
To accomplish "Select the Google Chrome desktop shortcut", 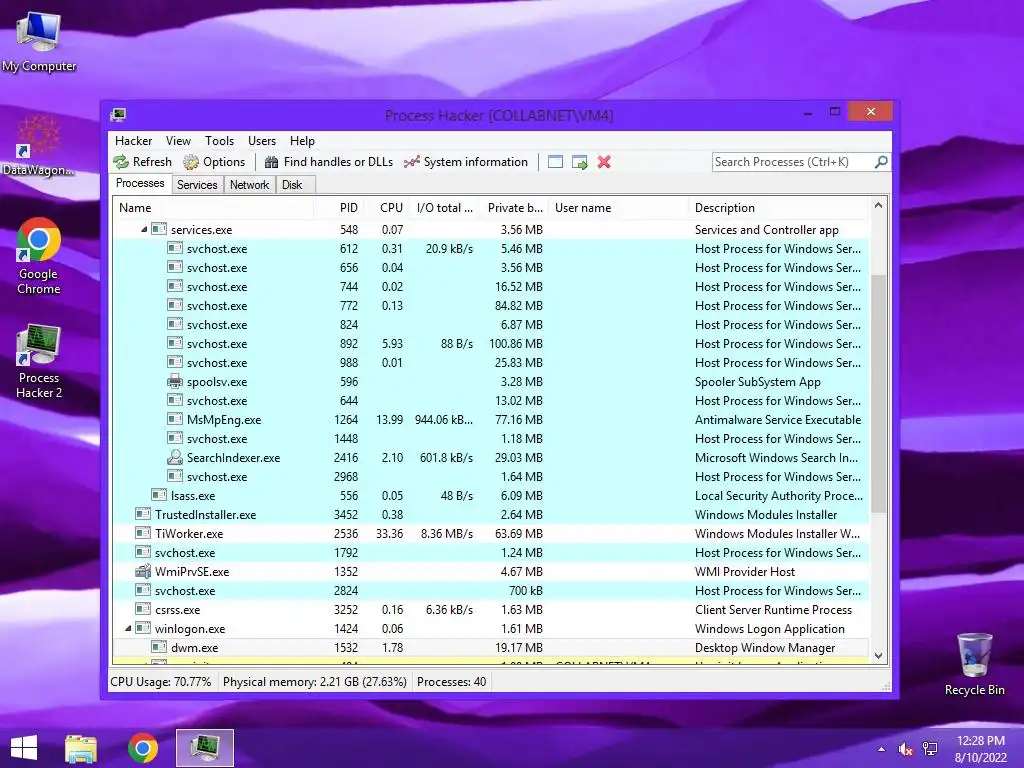I will tap(39, 256).
